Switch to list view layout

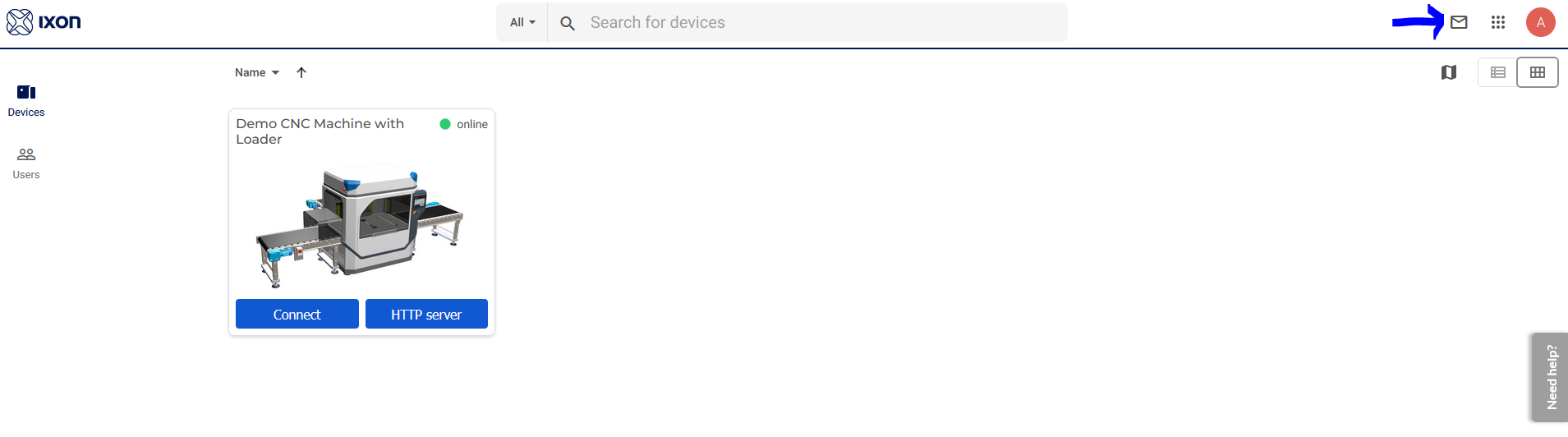[1497, 72]
